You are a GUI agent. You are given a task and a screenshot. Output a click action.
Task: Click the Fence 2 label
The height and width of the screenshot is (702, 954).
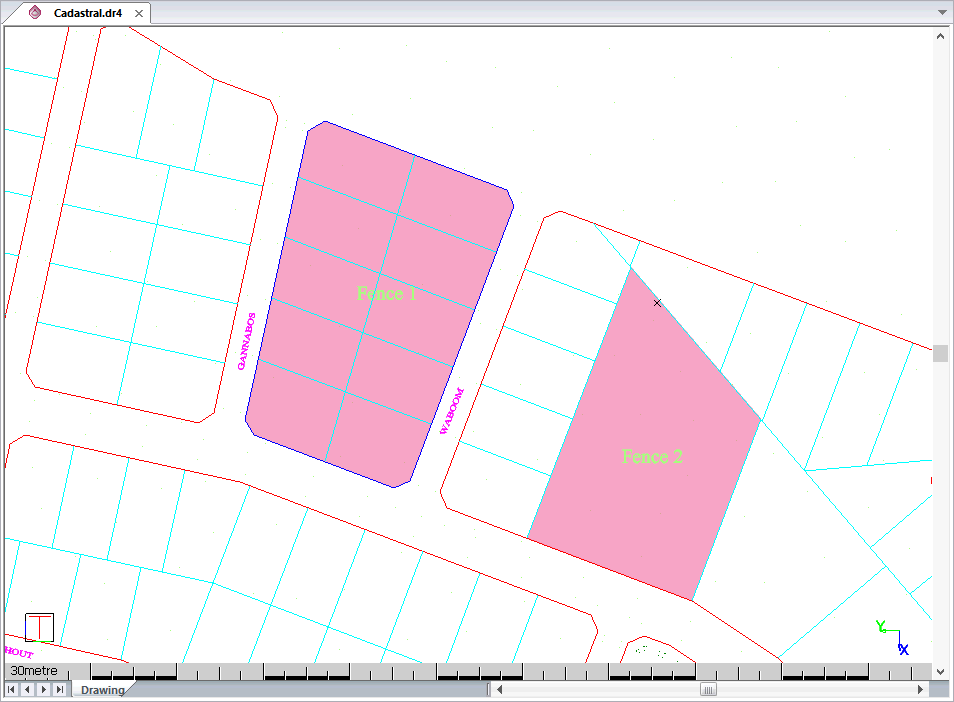pos(652,457)
